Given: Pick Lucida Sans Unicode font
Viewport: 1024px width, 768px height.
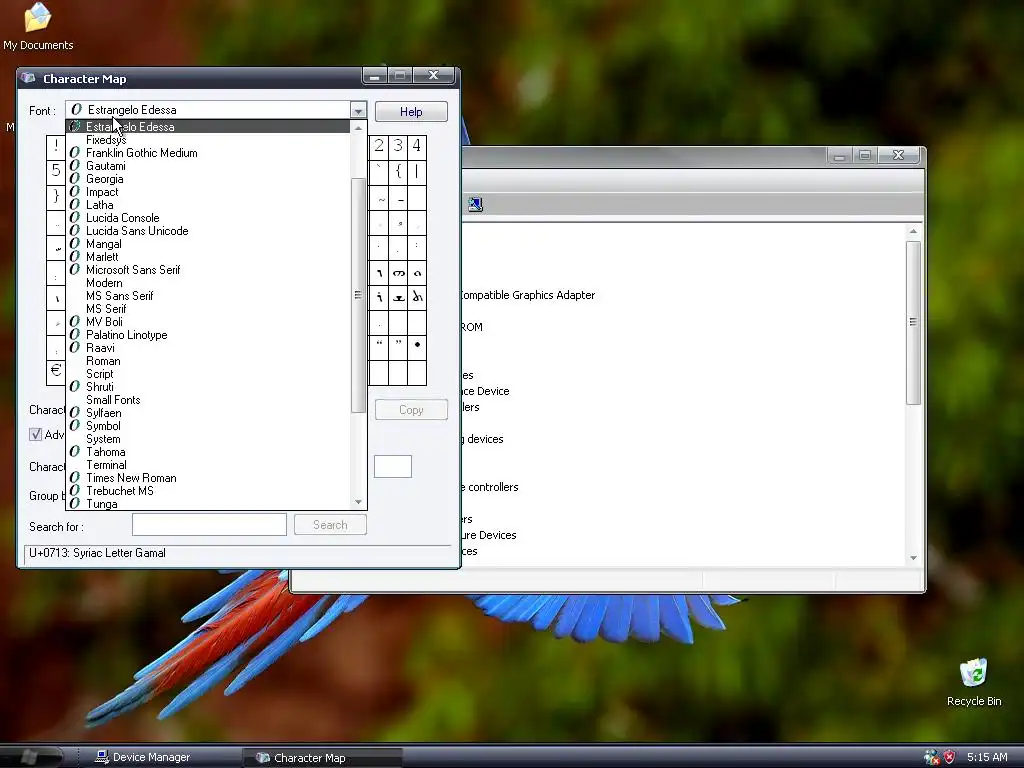Looking at the screenshot, I should pyautogui.click(x=208, y=231).
